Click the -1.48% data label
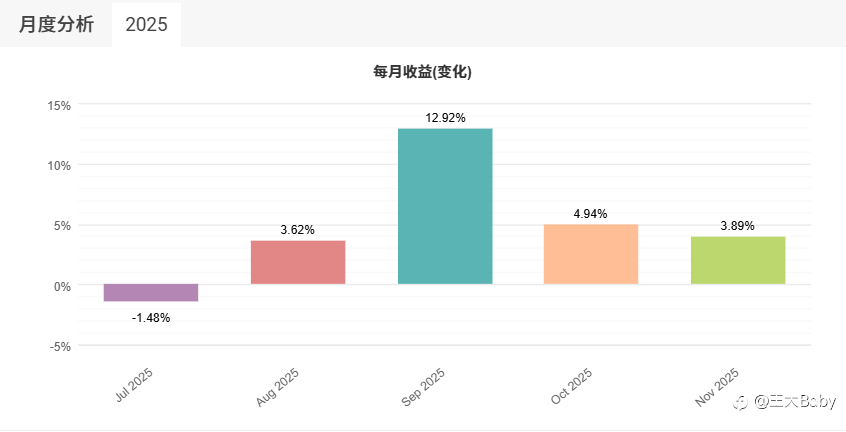Screen dimensions: 846x432 151,318
